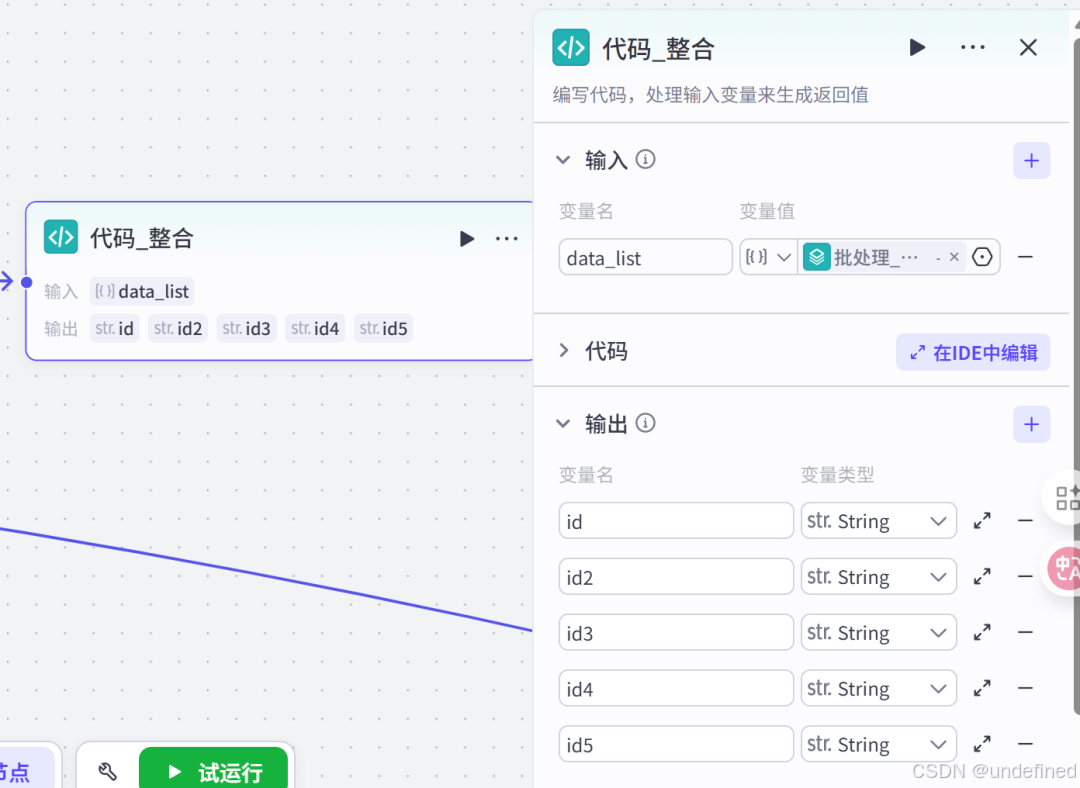Viewport: 1080px width, 788px height.
Task: Delete the id3 output row
Action: tap(1026, 632)
